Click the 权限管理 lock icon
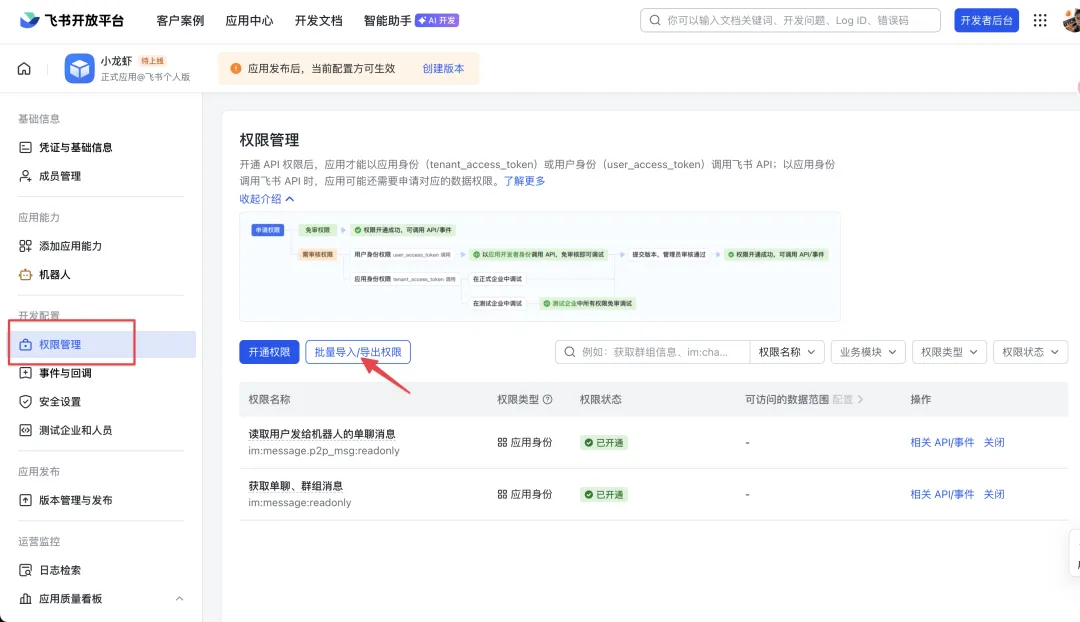Screen dimensions: 1080x622 click(x=25, y=344)
